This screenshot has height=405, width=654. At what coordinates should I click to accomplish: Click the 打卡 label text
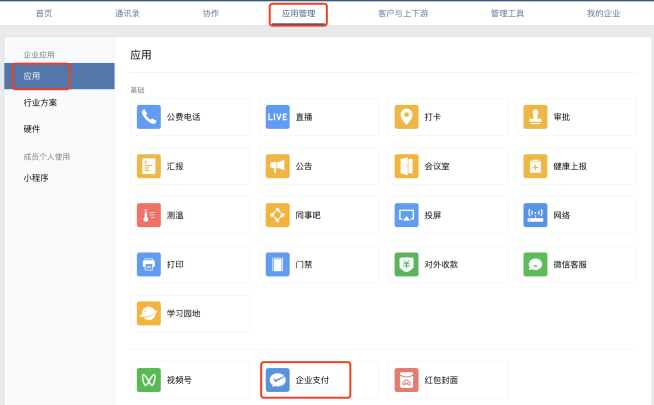coord(433,117)
